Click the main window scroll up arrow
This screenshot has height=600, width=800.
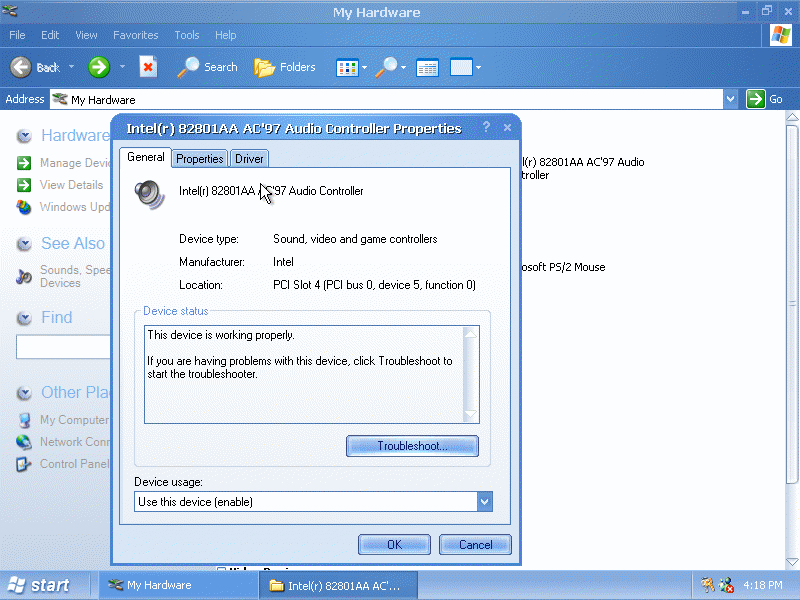[x=792, y=118]
